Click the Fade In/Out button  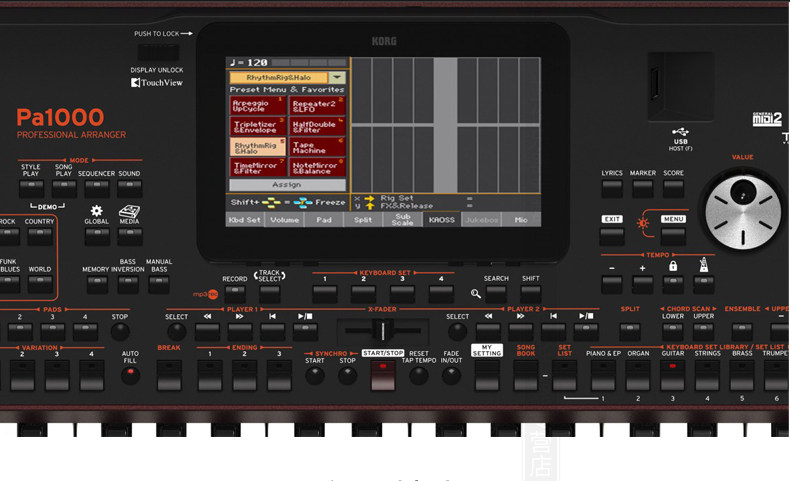[x=451, y=376]
